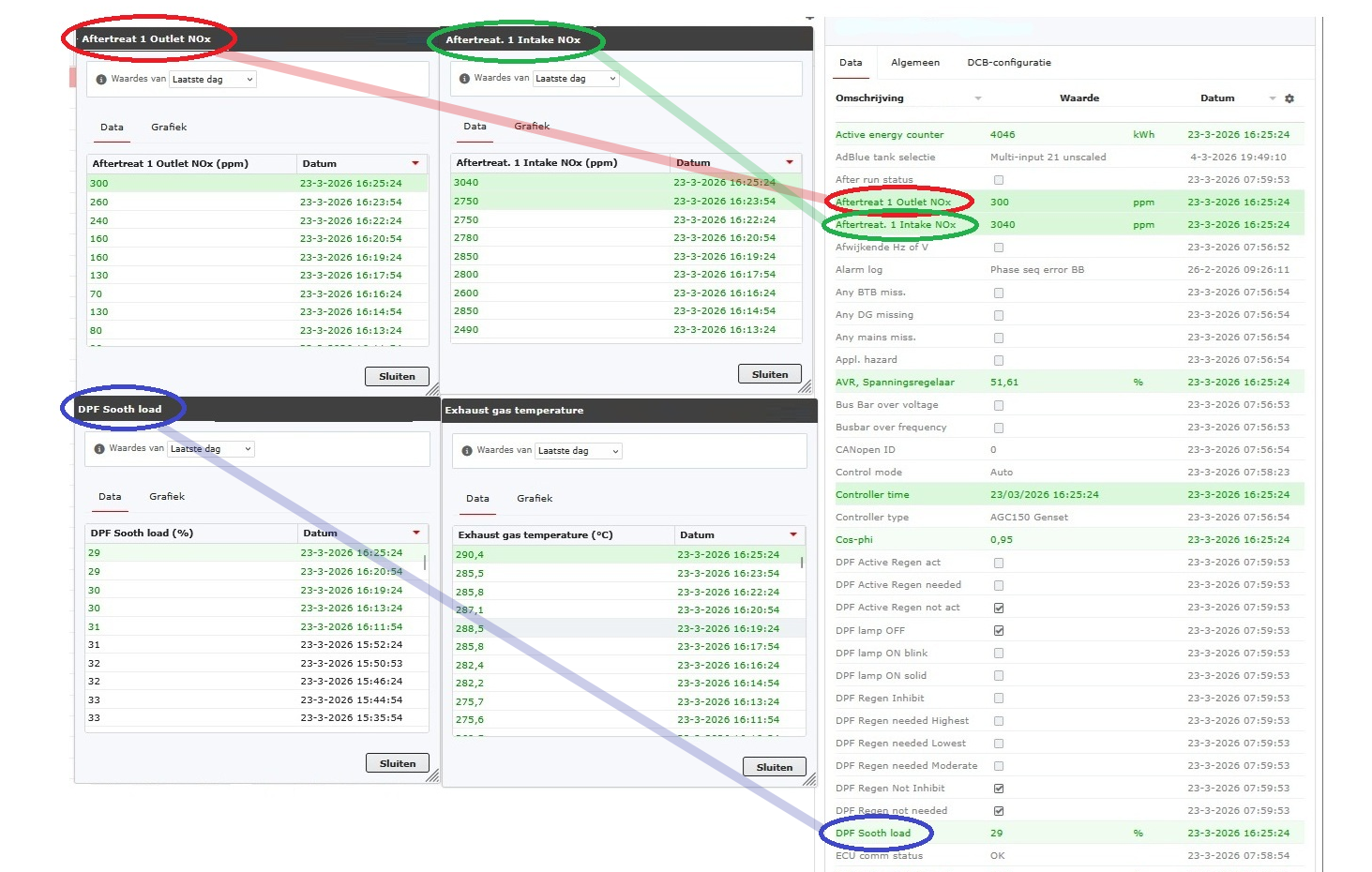Click Datum sort arrow in Outlet NOx table
Image resolution: width=1372 pixels, height=872 pixels.
415,163
